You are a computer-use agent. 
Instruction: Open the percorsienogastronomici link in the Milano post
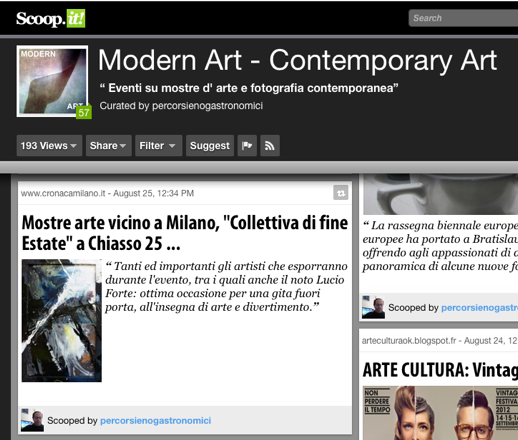point(156,421)
